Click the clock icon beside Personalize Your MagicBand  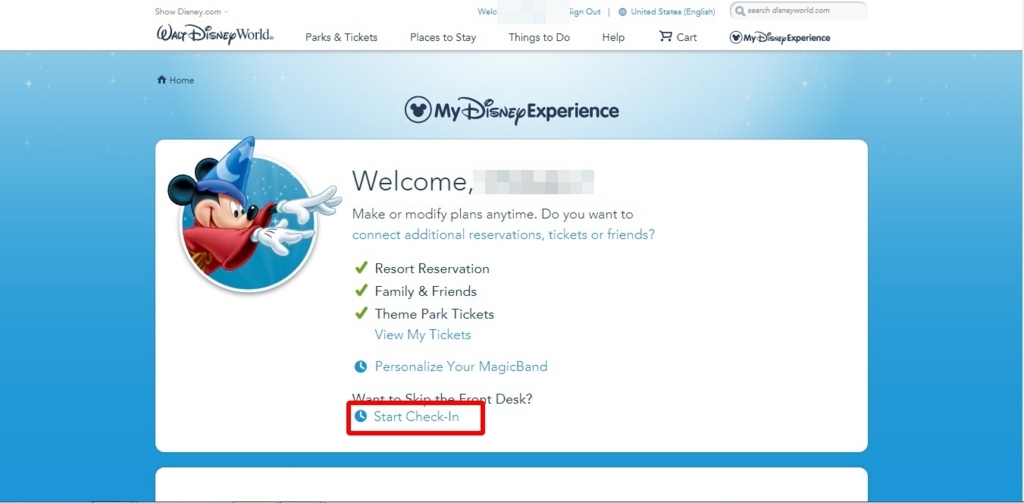360,366
